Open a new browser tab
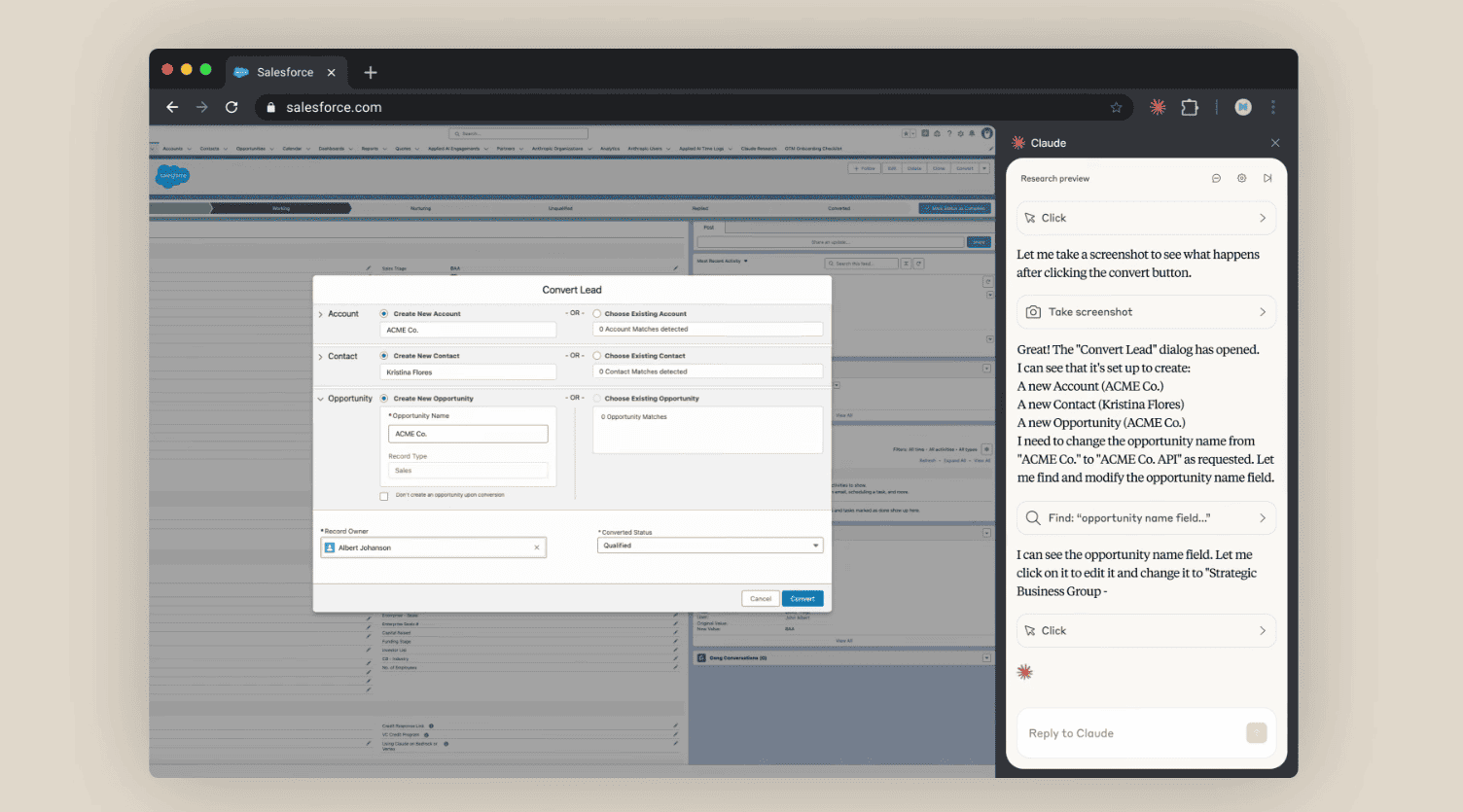The height and width of the screenshot is (812, 1463). (x=371, y=72)
